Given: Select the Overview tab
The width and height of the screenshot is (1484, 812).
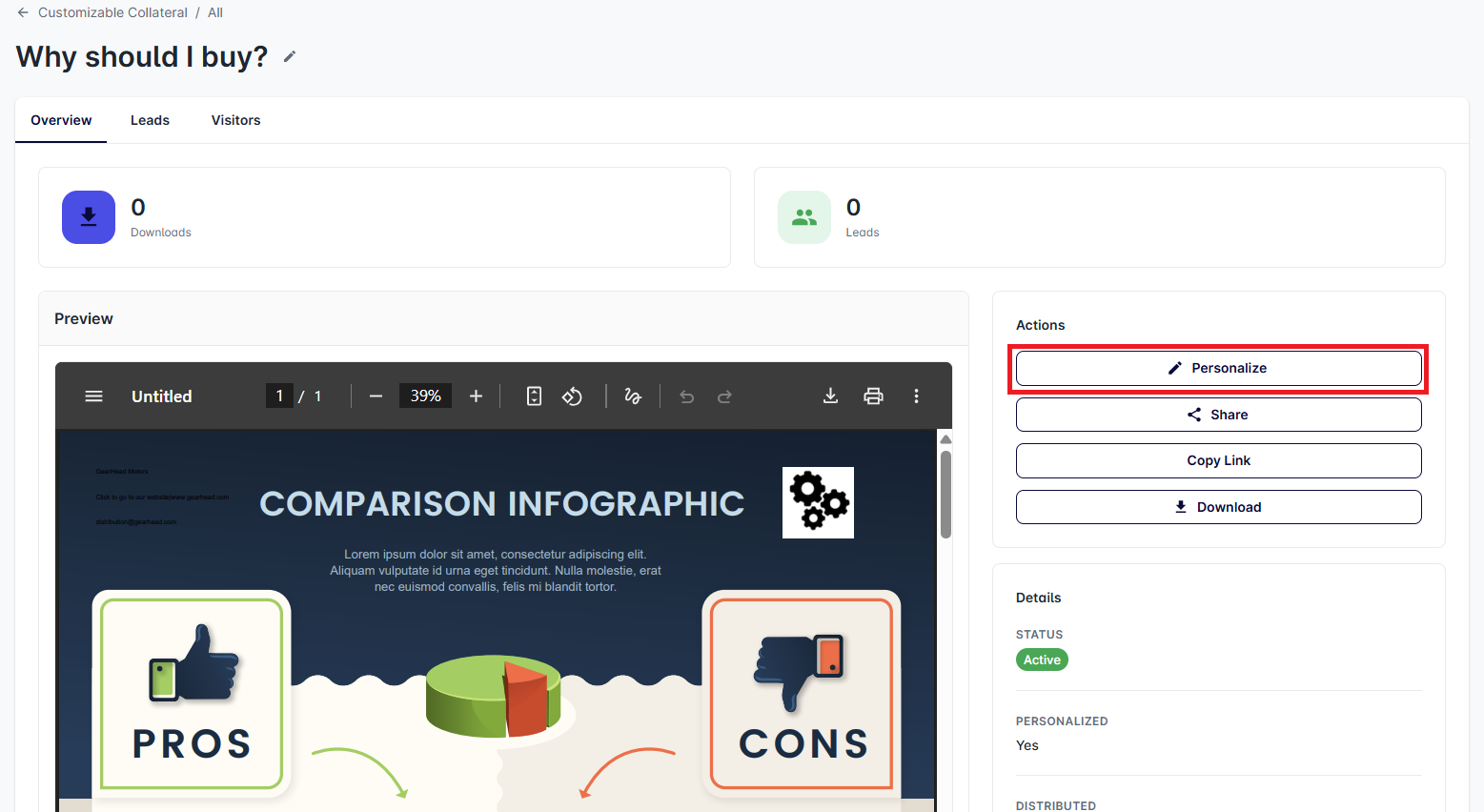Looking at the screenshot, I should 61,120.
